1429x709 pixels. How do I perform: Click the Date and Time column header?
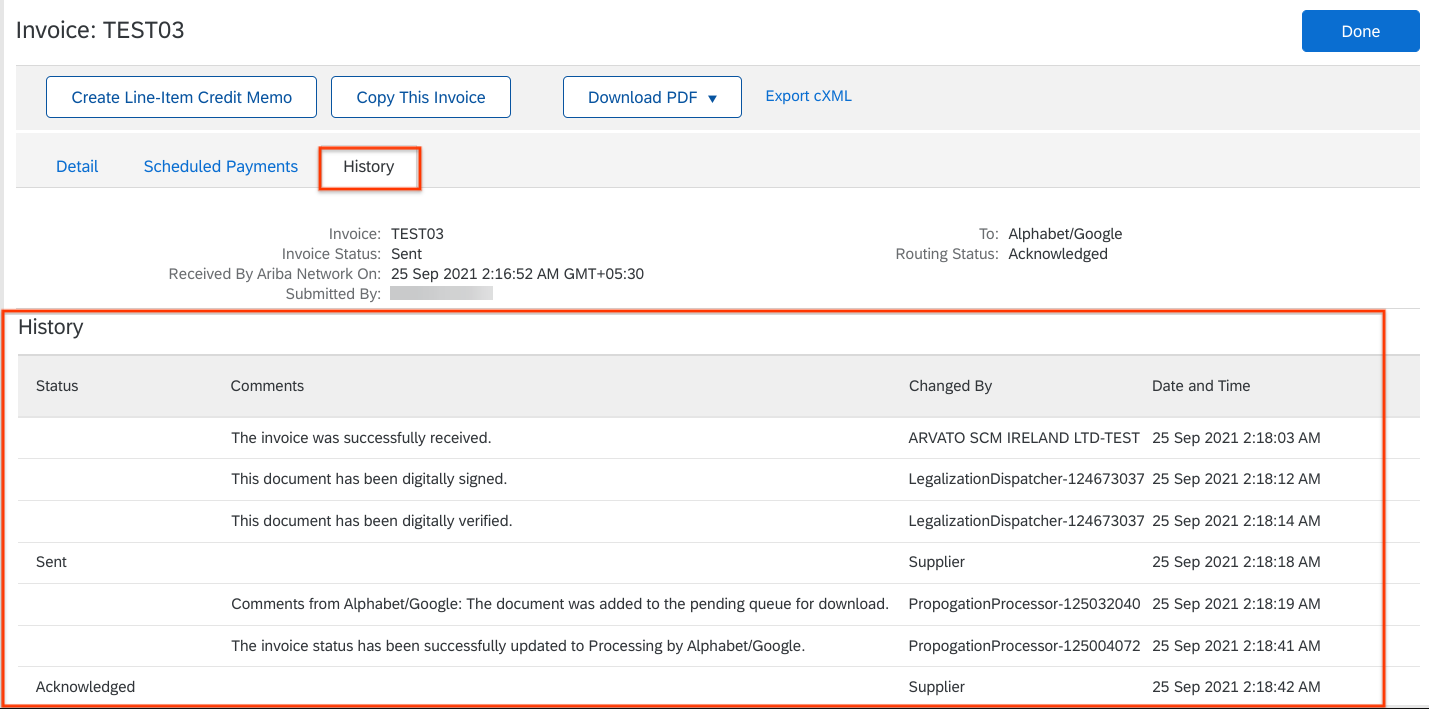click(1200, 386)
